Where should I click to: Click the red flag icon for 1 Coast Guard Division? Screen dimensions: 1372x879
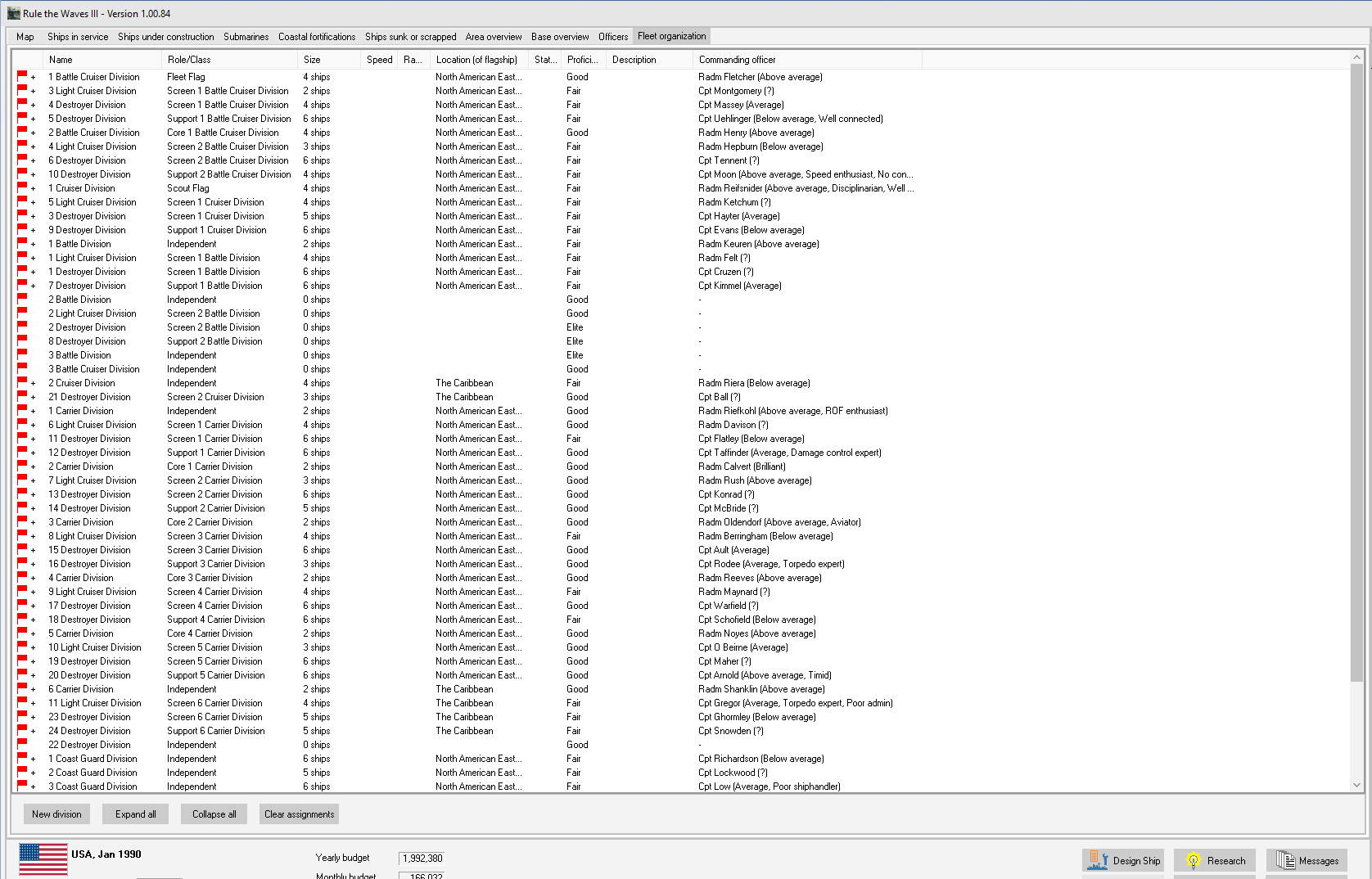(22, 758)
